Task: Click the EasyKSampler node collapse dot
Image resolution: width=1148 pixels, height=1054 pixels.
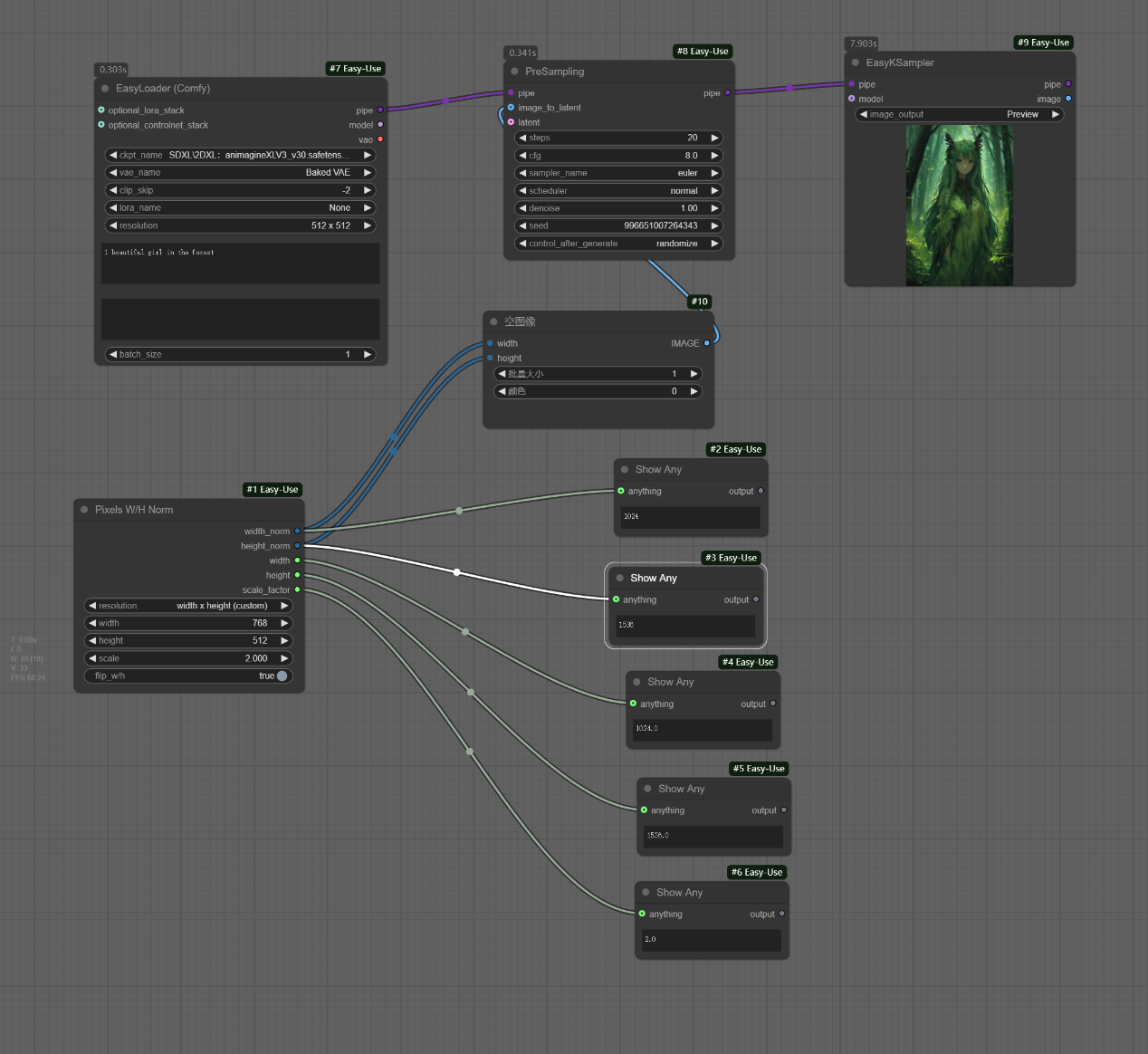Action: pyautogui.click(x=856, y=62)
